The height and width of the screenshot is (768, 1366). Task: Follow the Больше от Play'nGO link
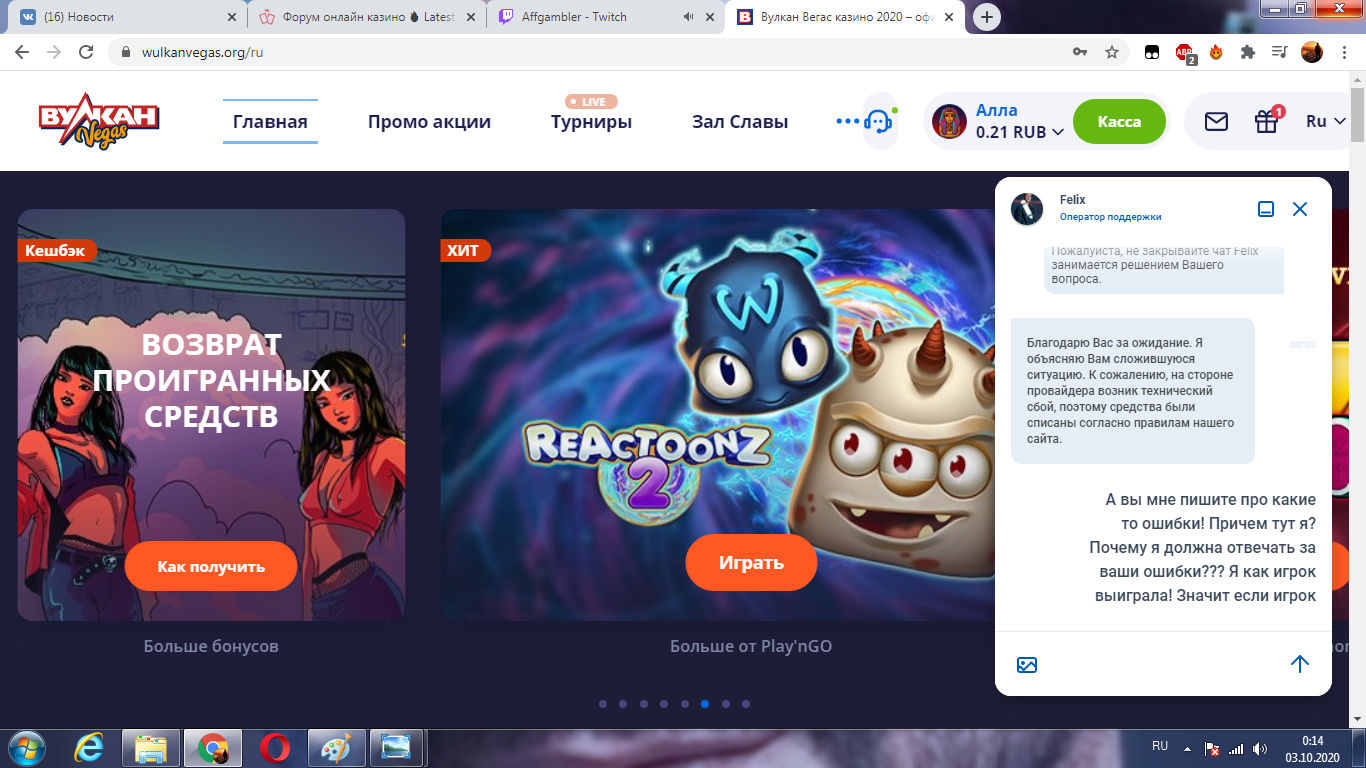(751, 646)
